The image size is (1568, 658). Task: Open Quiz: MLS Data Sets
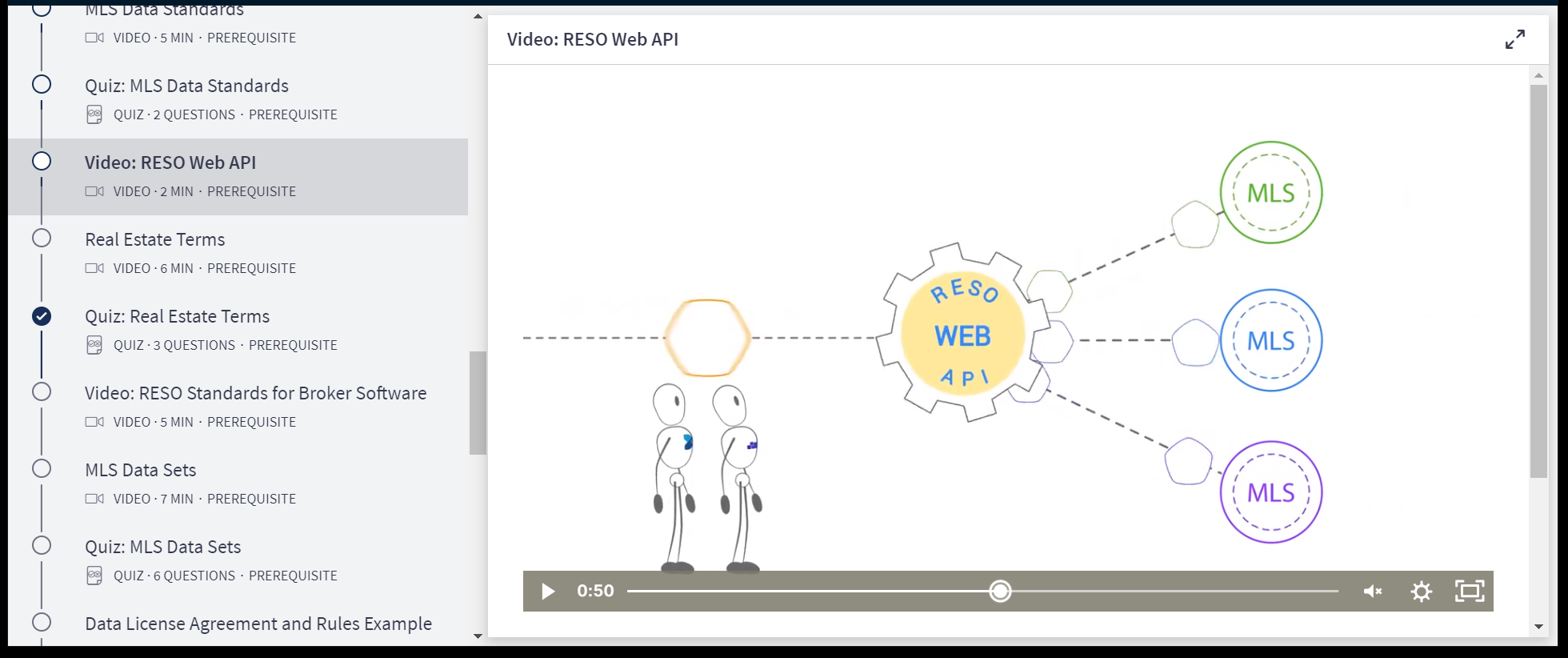point(163,547)
